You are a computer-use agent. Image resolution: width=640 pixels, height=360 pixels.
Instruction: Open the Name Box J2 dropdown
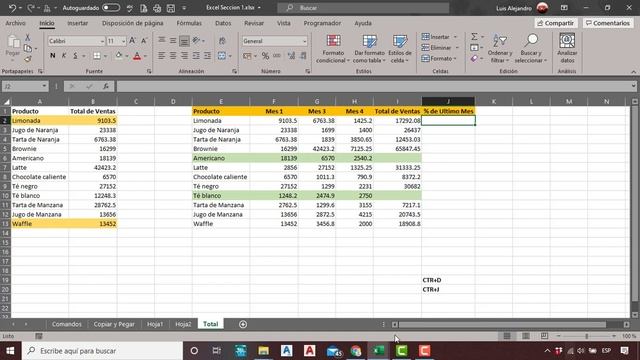click(44, 86)
